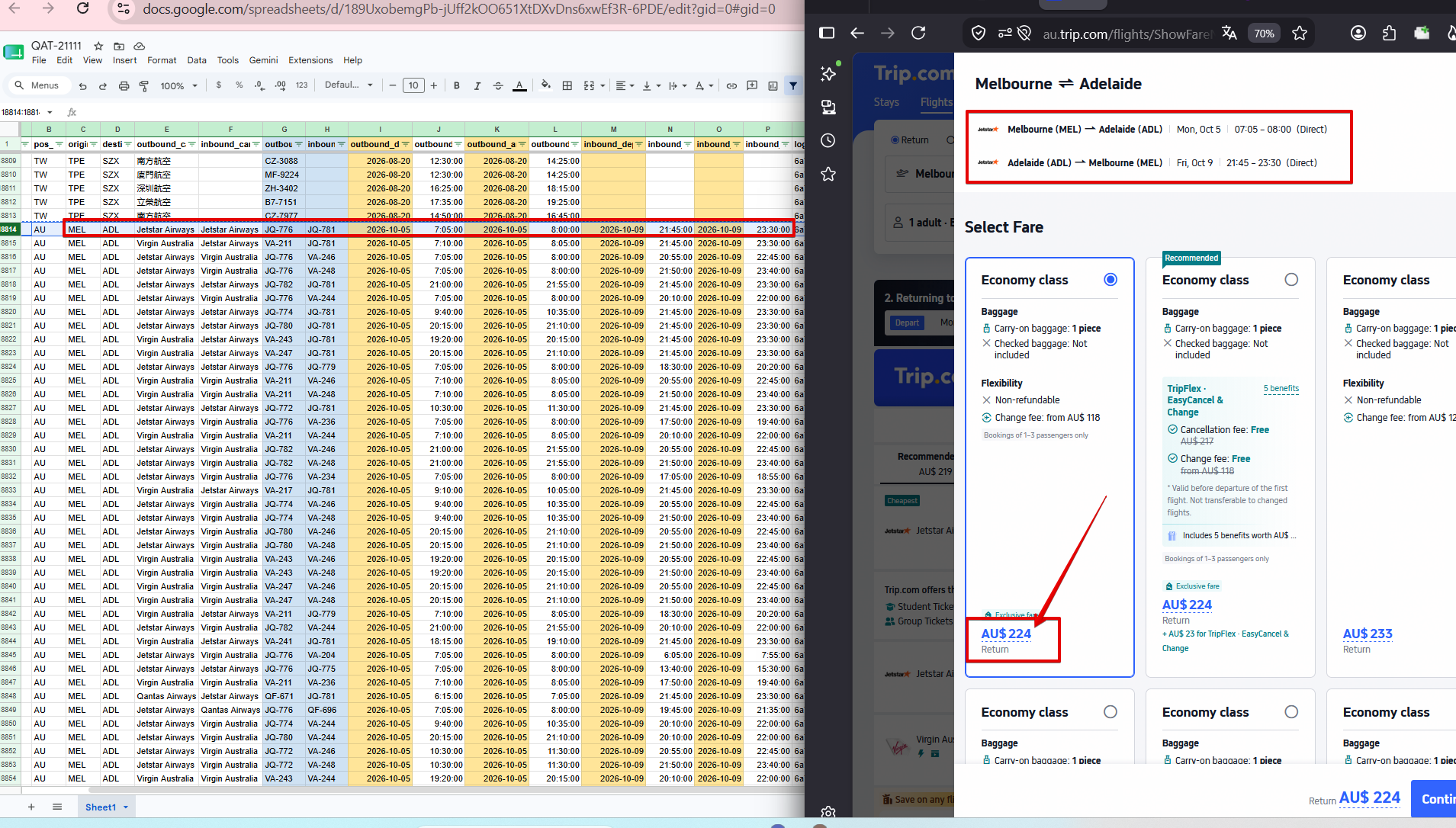Toggle bold formatting in Sheets
Image resolution: width=1456 pixels, height=828 pixels.
coord(457,85)
